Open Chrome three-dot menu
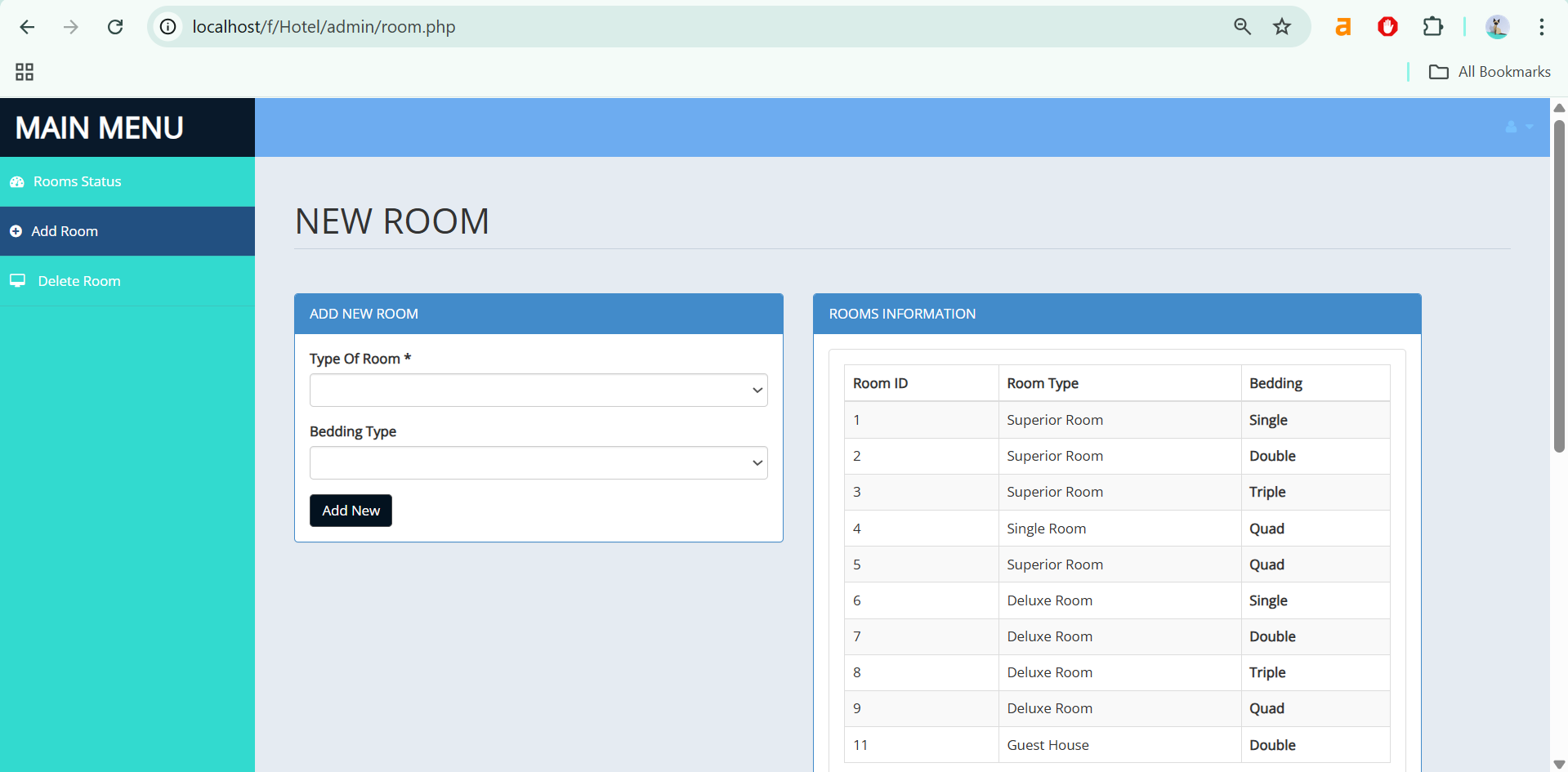Screen dimensions: 1568x772 point(1541,27)
